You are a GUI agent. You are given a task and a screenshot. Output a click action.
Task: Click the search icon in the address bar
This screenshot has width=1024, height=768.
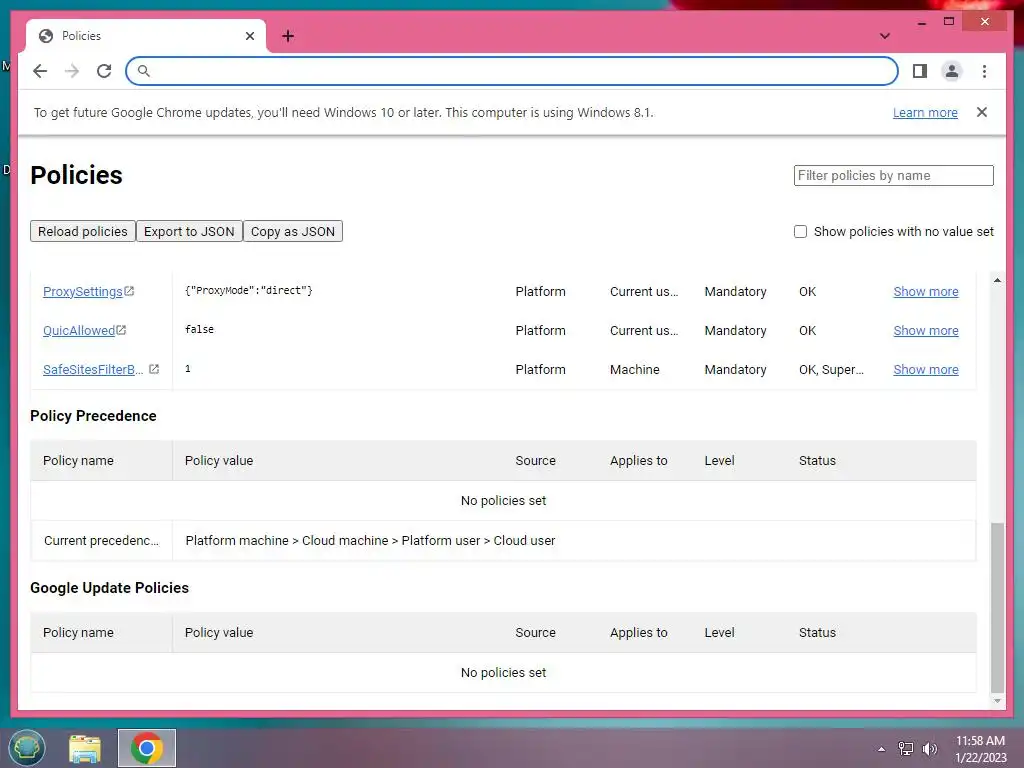tap(144, 71)
